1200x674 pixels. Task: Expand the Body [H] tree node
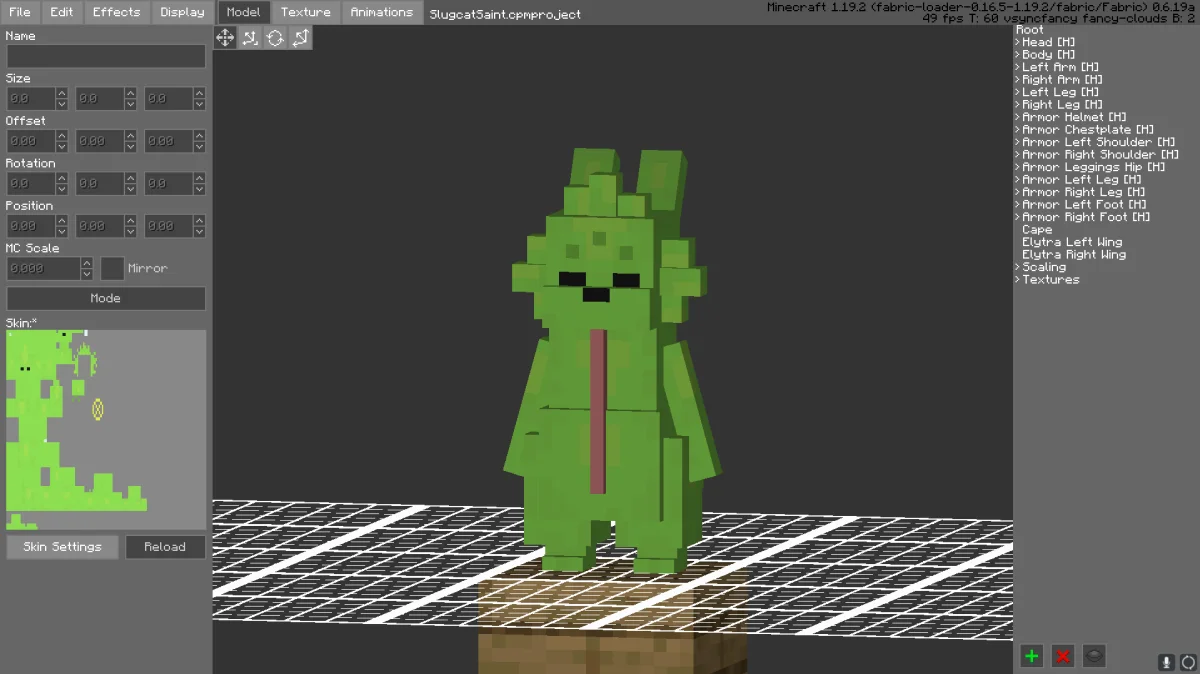click(x=1017, y=55)
